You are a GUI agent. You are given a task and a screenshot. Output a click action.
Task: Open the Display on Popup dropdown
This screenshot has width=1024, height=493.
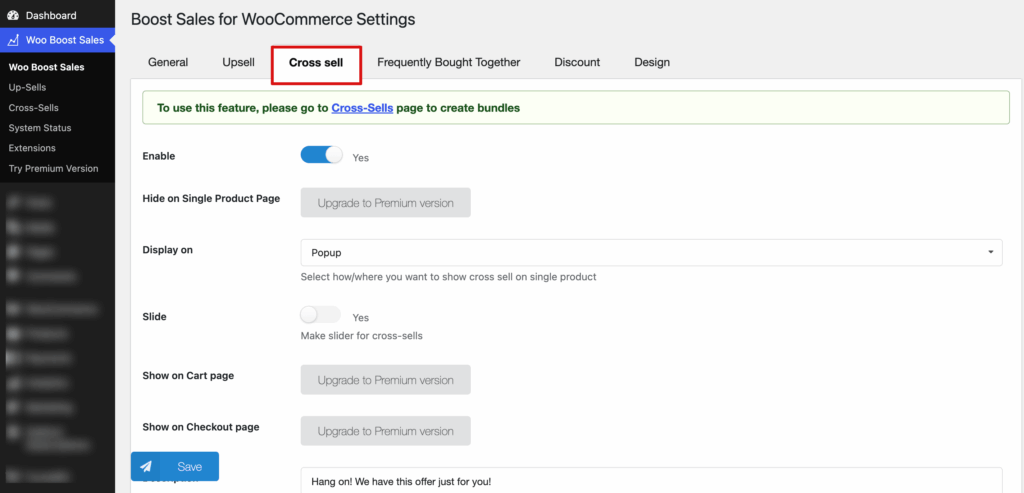tap(651, 252)
